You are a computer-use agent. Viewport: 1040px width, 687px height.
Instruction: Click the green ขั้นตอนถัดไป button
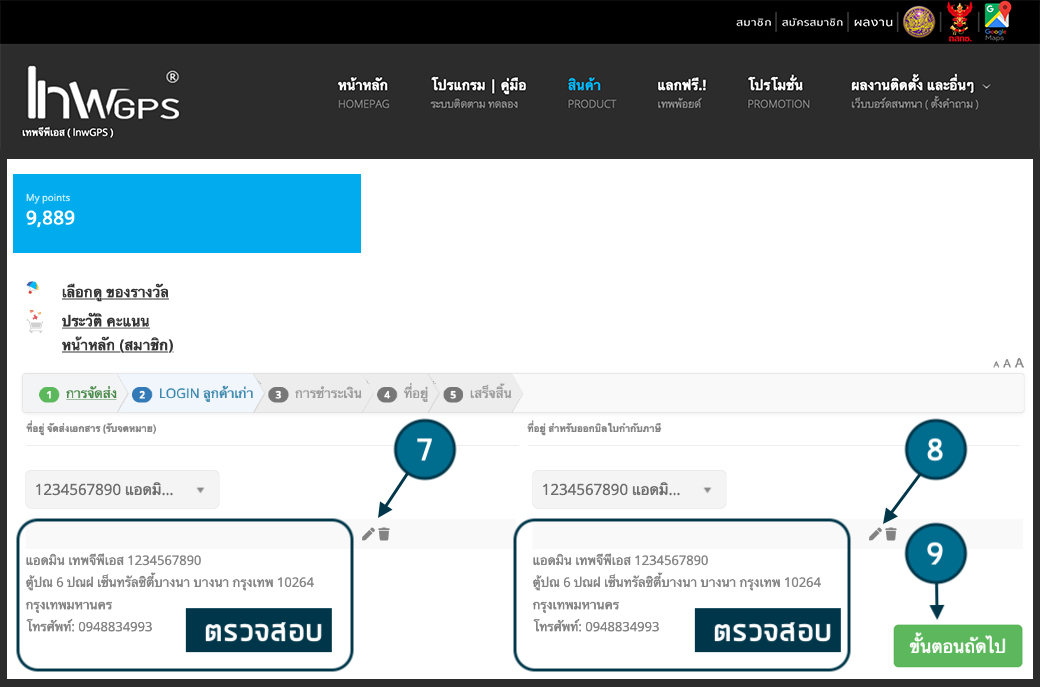(x=957, y=645)
